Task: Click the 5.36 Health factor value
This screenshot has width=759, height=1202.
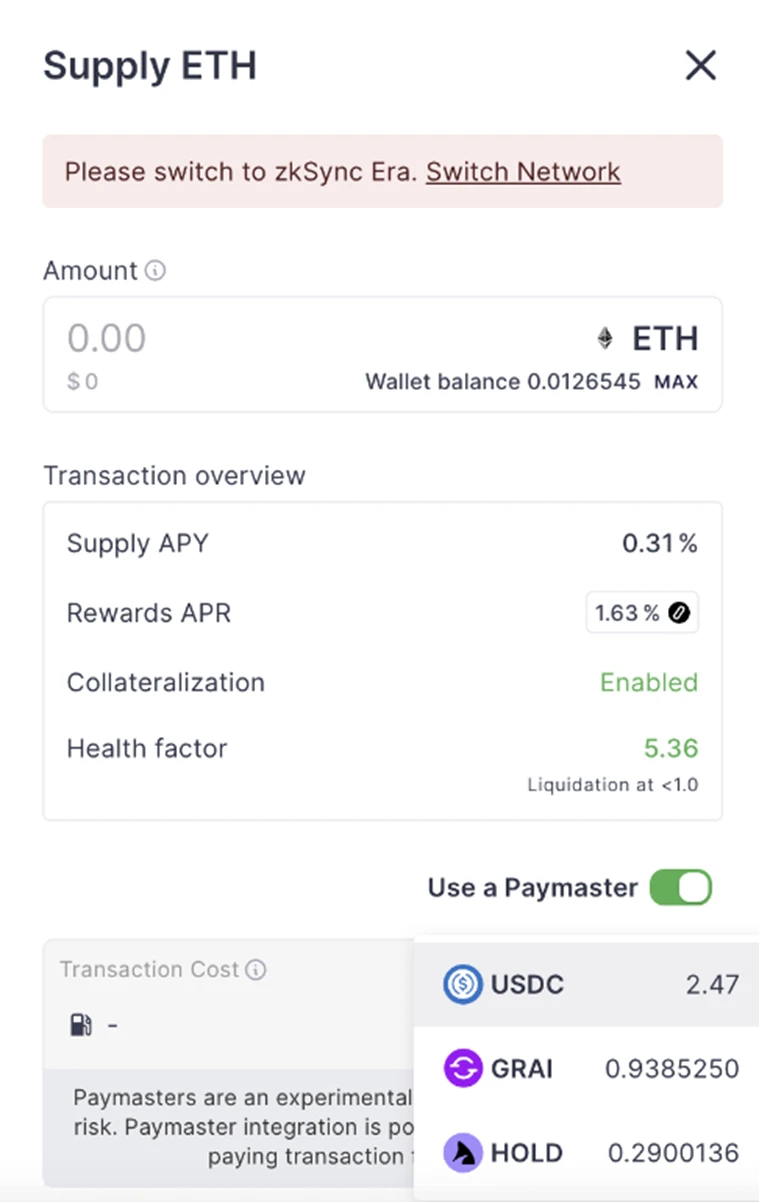Action: point(670,749)
